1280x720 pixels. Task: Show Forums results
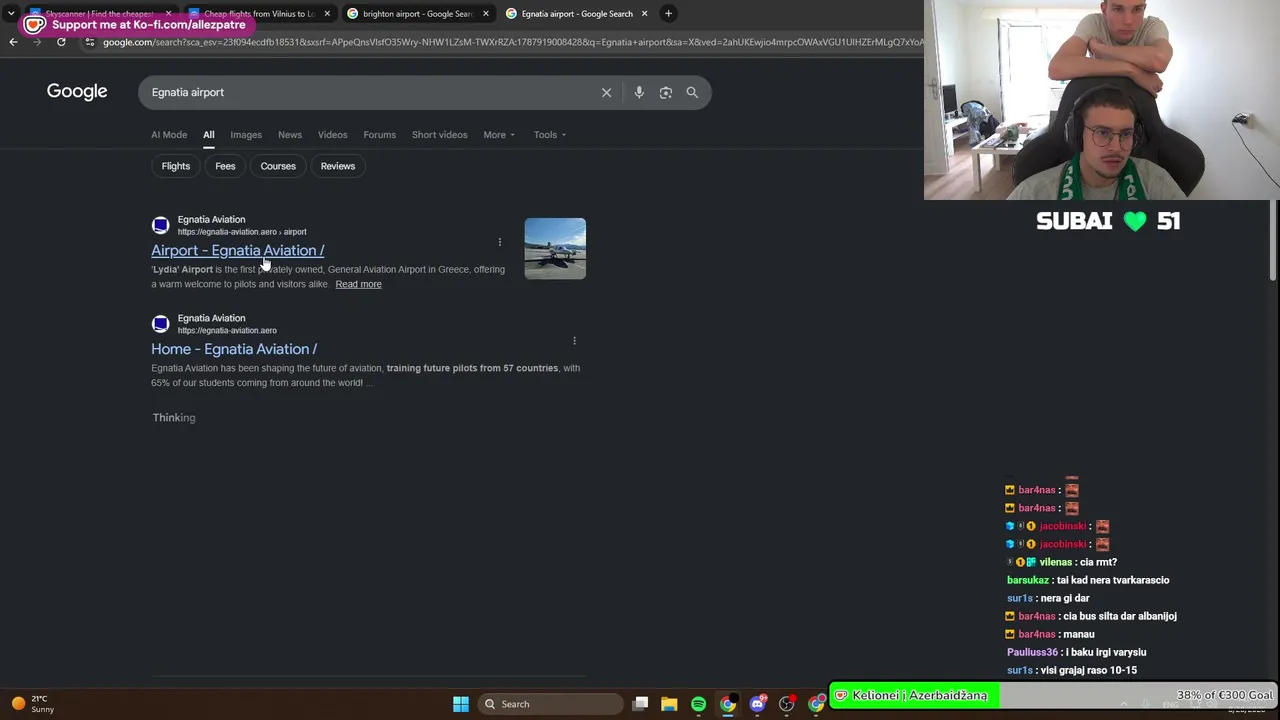point(380,135)
